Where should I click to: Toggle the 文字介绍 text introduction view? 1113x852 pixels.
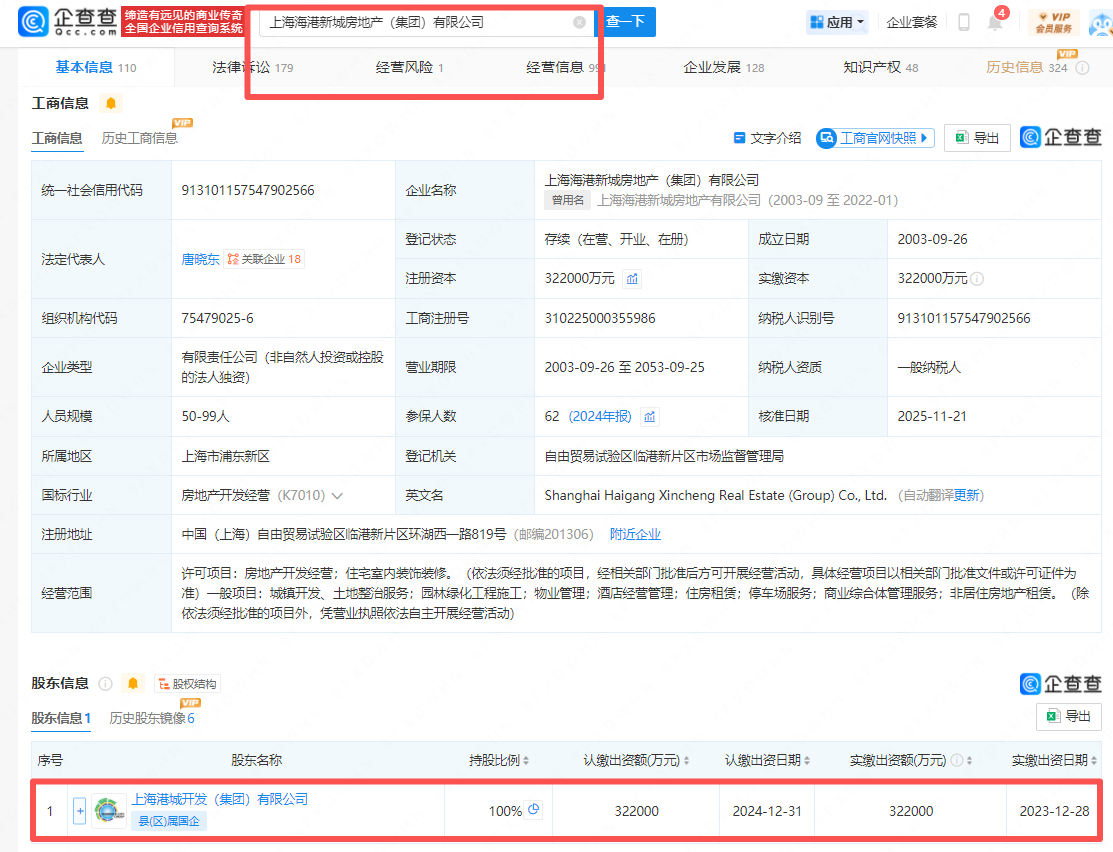click(x=767, y=138)
